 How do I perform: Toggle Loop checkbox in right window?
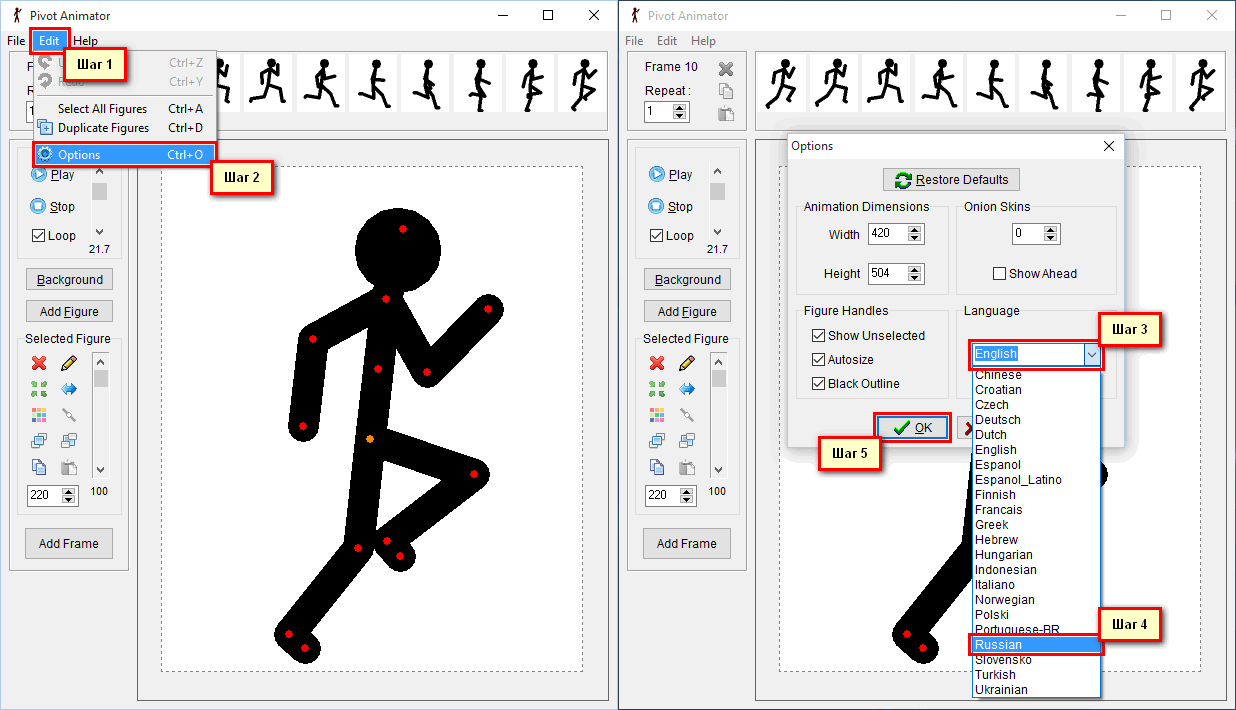[657, 236]
